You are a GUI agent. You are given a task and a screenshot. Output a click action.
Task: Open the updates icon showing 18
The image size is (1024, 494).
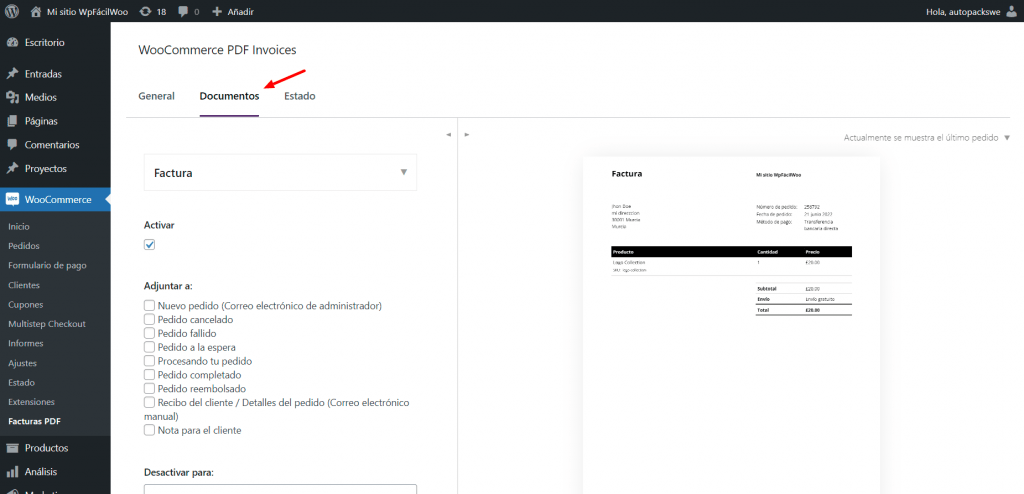pos(146,12)
